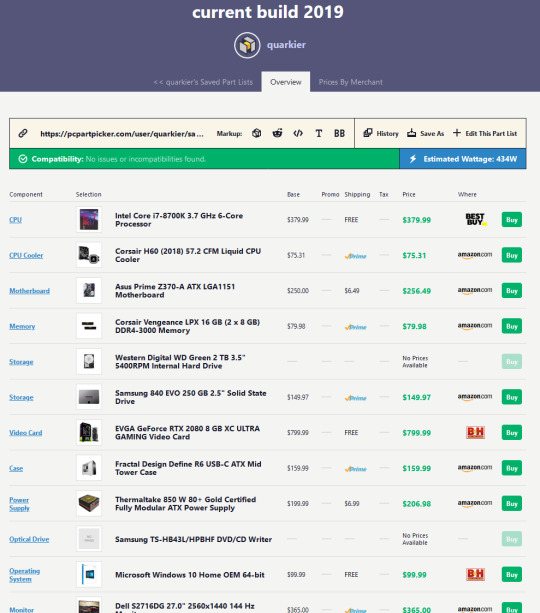540x613 pixels.
Task: Buy the Fractal Design Define R6 case
Action: coord(511,468)
